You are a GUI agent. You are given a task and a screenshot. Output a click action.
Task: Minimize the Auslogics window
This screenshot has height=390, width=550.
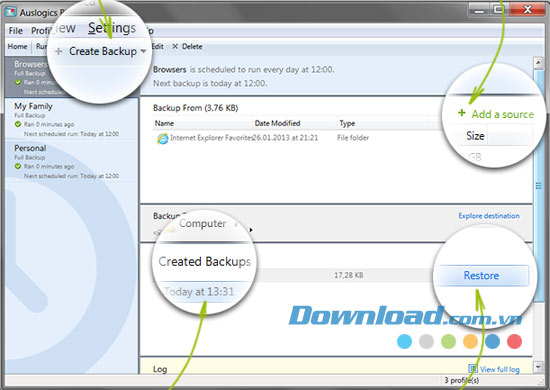pyautogui.click(x=479, y=10)
